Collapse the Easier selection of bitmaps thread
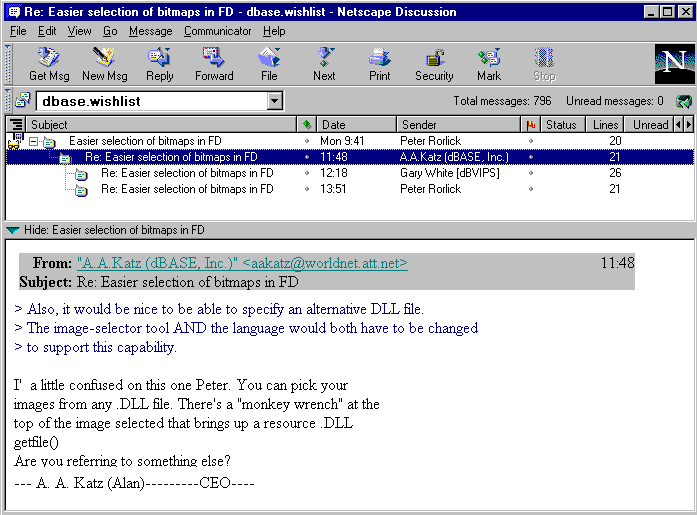The image size is (697, 515). tap(33, 142)
